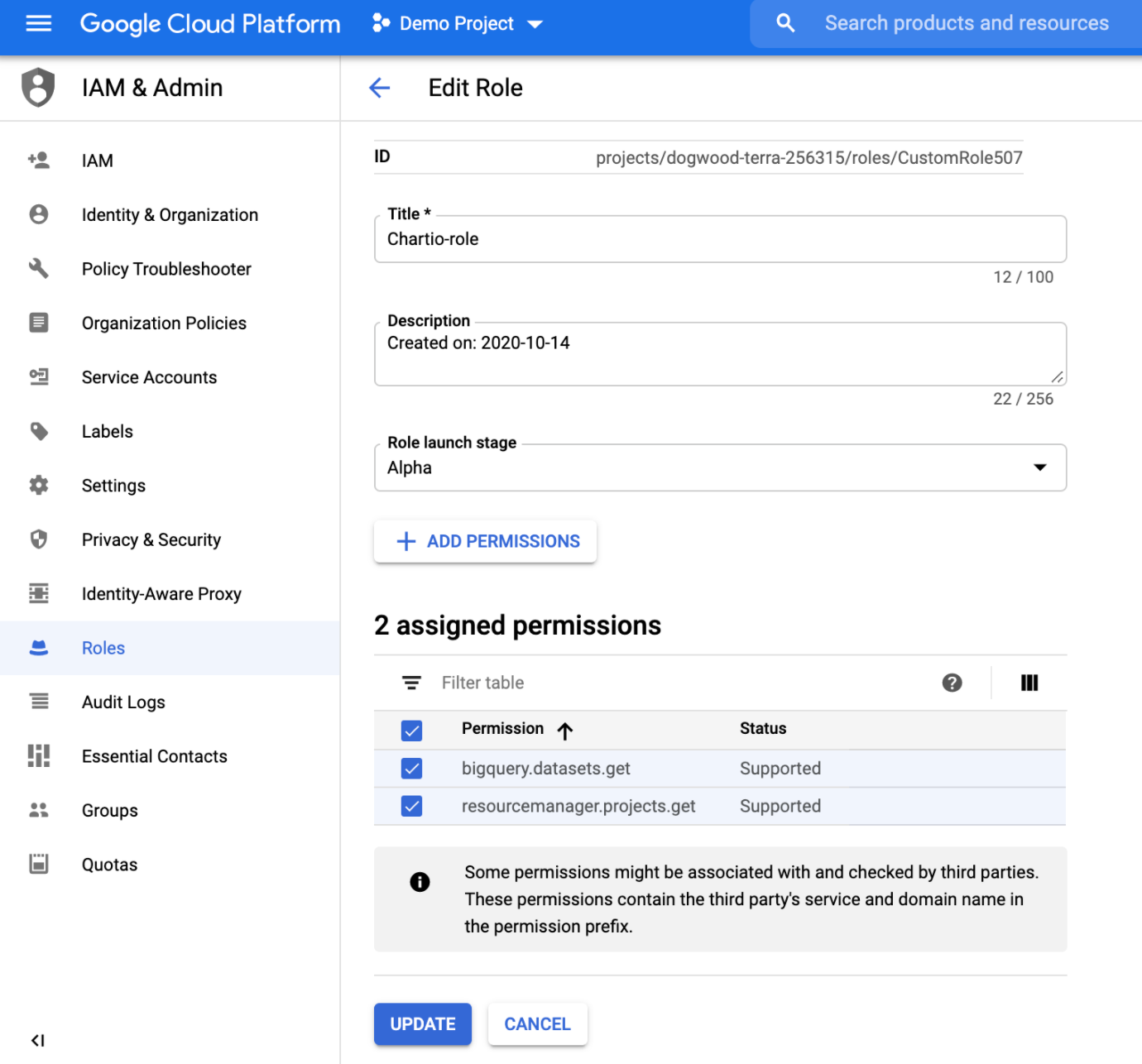This screenshot has height=1064, width=1142.
Task: Click the Groups people icon
Action: 38,810
